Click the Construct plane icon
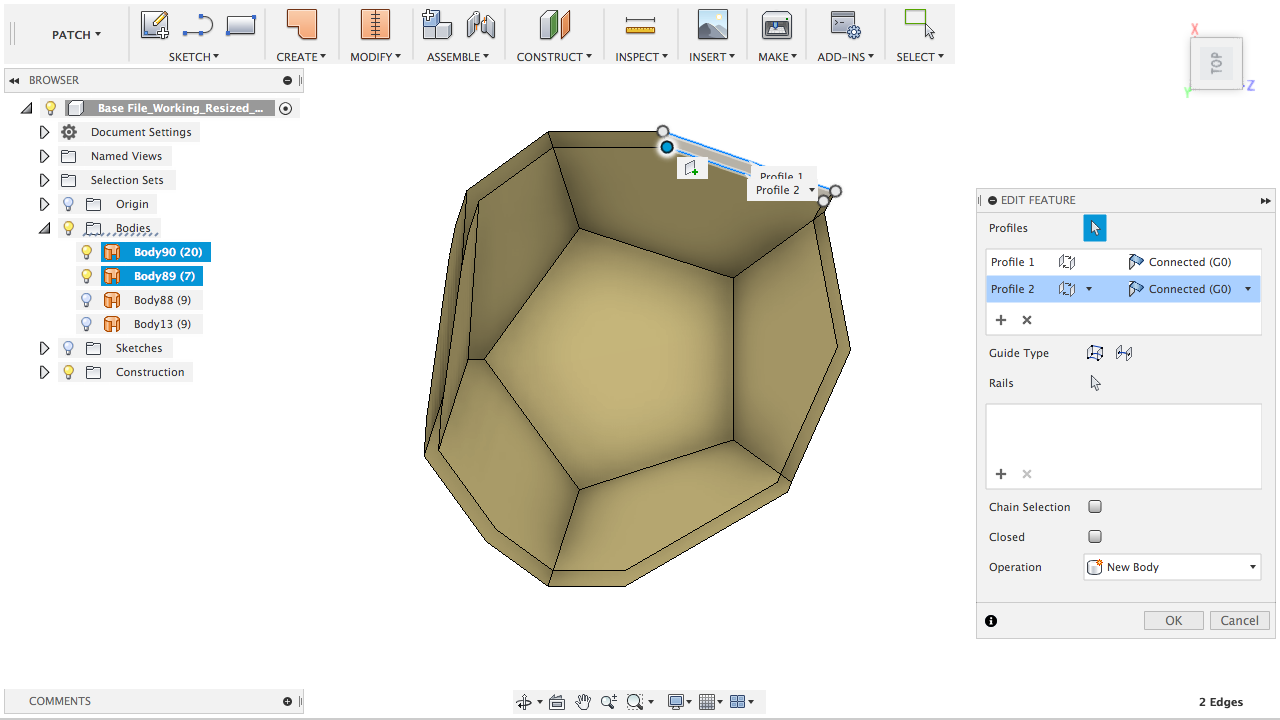Screen dimensions: 1280x720 554,25
